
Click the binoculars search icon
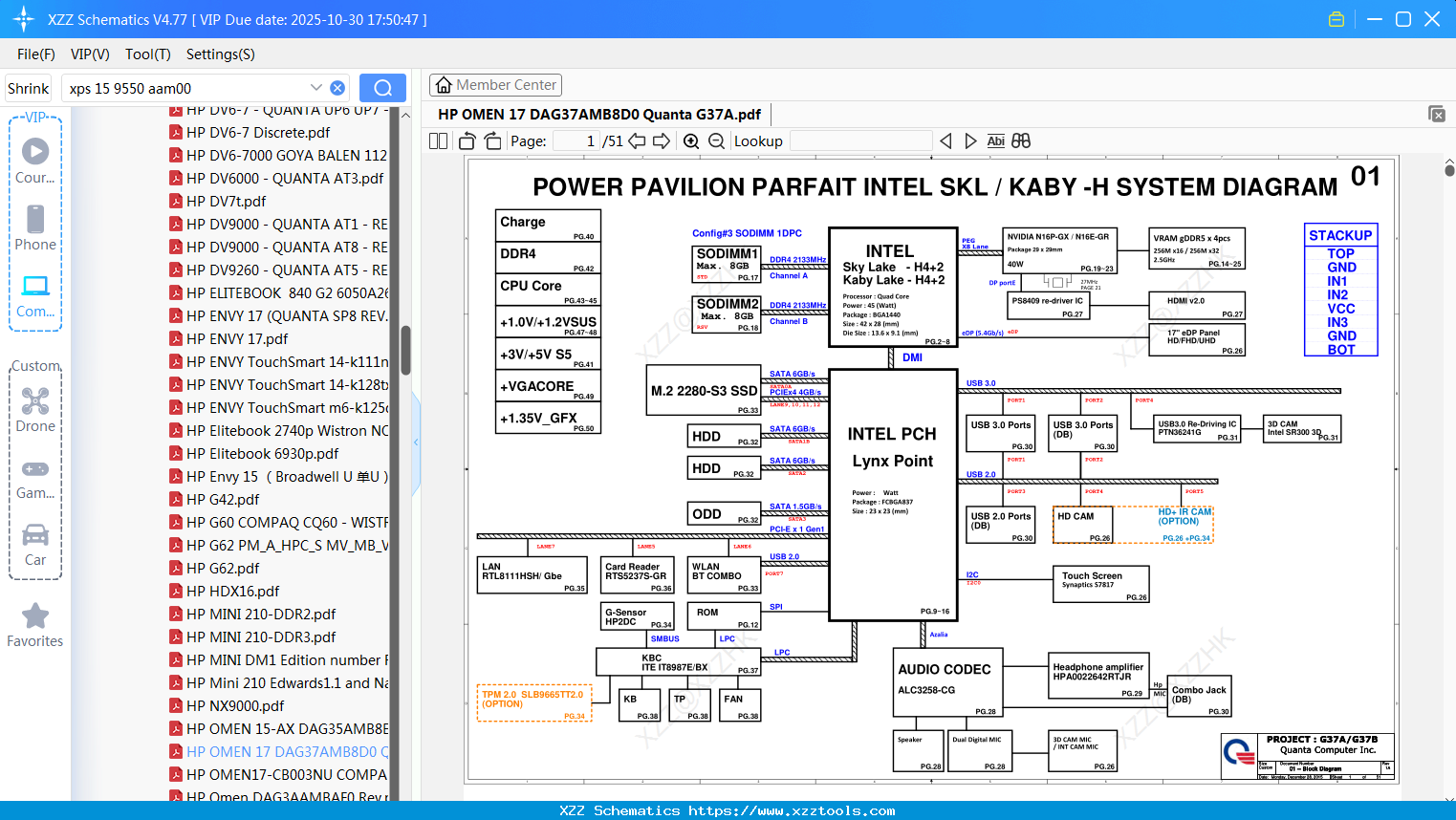1021,141
